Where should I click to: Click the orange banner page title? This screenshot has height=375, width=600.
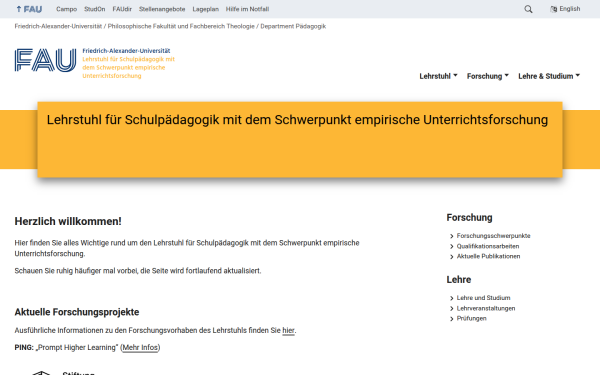[x=297, y=120]
